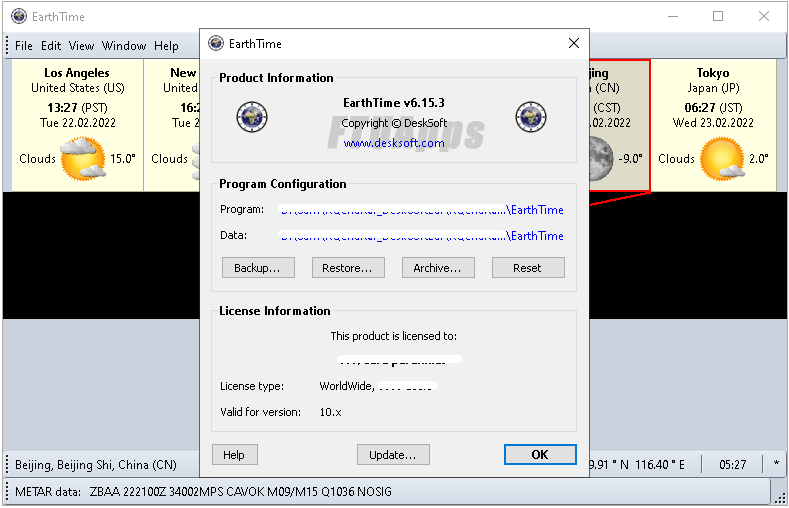The height and width of the screenshot is (508, 789).
Task: Open the View menu
Action: (x=82, y=46)
